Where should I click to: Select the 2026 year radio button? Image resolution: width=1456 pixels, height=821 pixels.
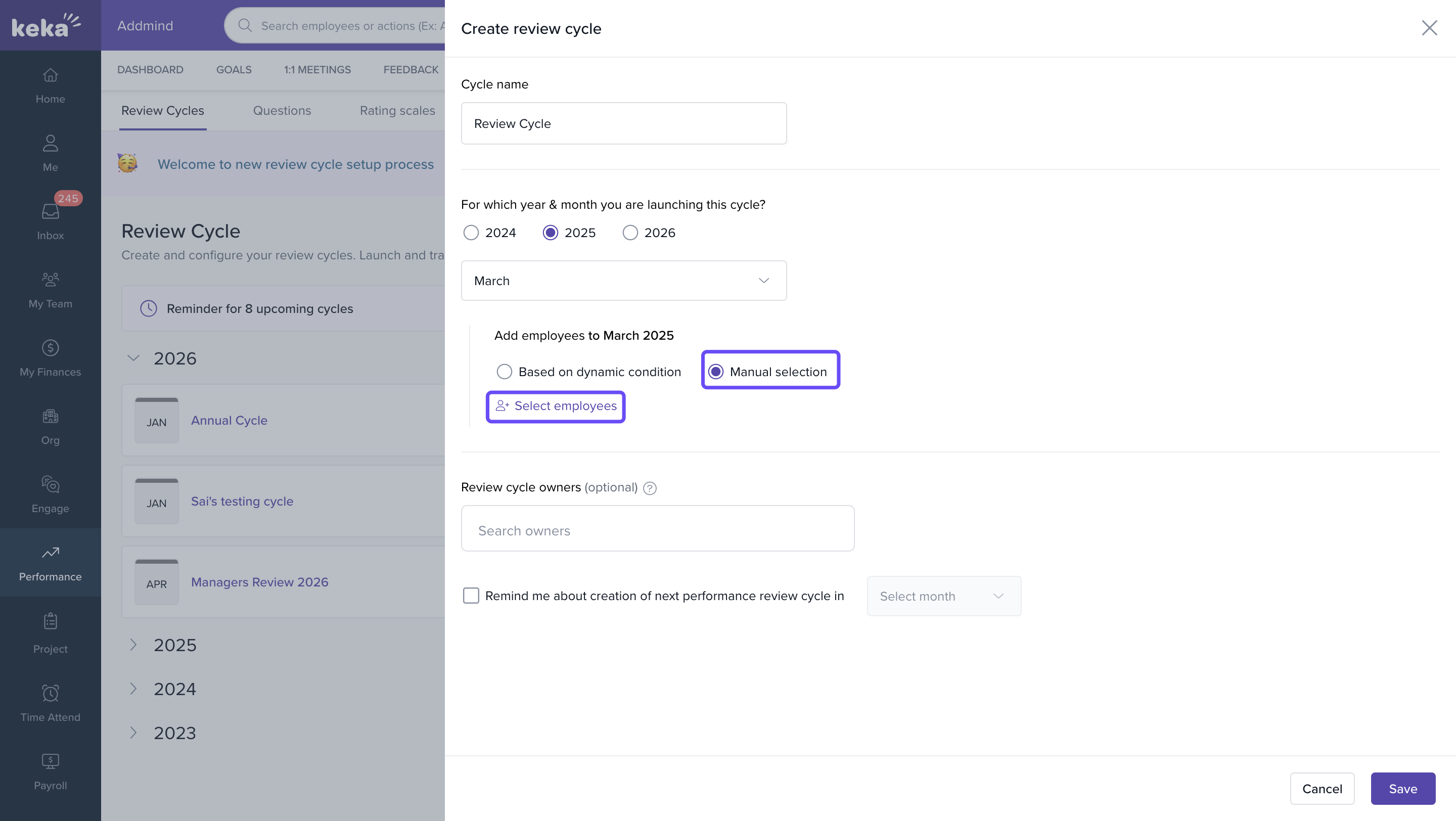pyautogui.click(x=630, y=233)
